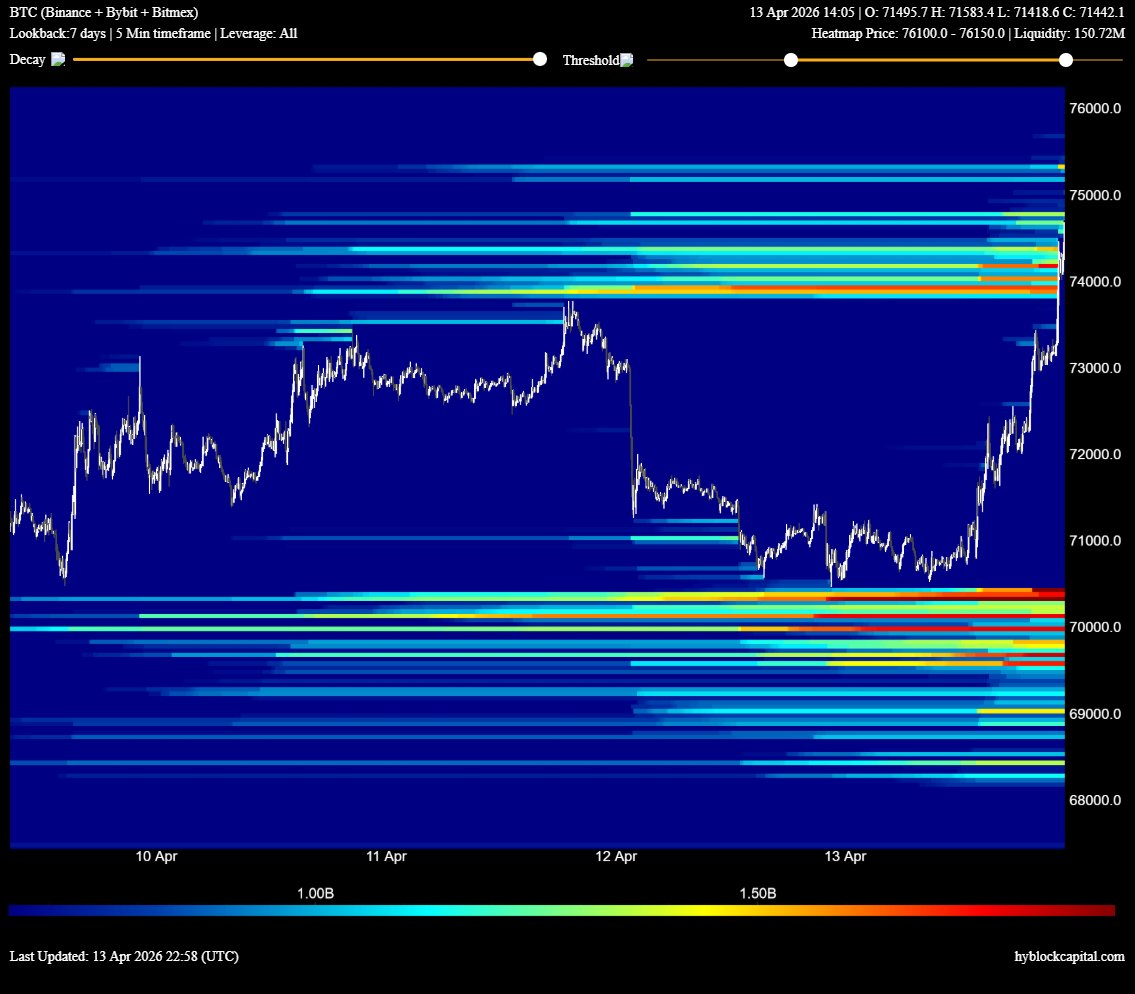Click the hyblockcapital.com watermark link
Viewport: 1135px width, 994px height.
click(x=1069, y=956)
